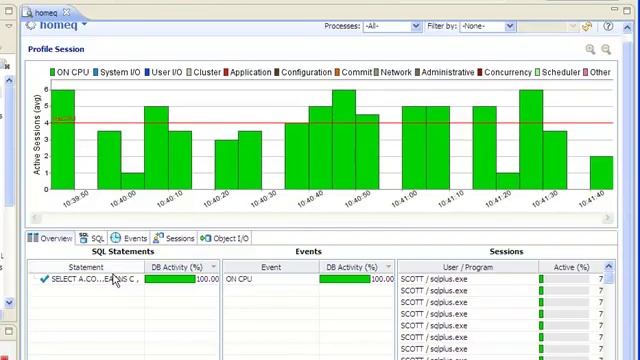Sort by the User / Program header
This screenshot has width=640, height=360.
point(468,267)
